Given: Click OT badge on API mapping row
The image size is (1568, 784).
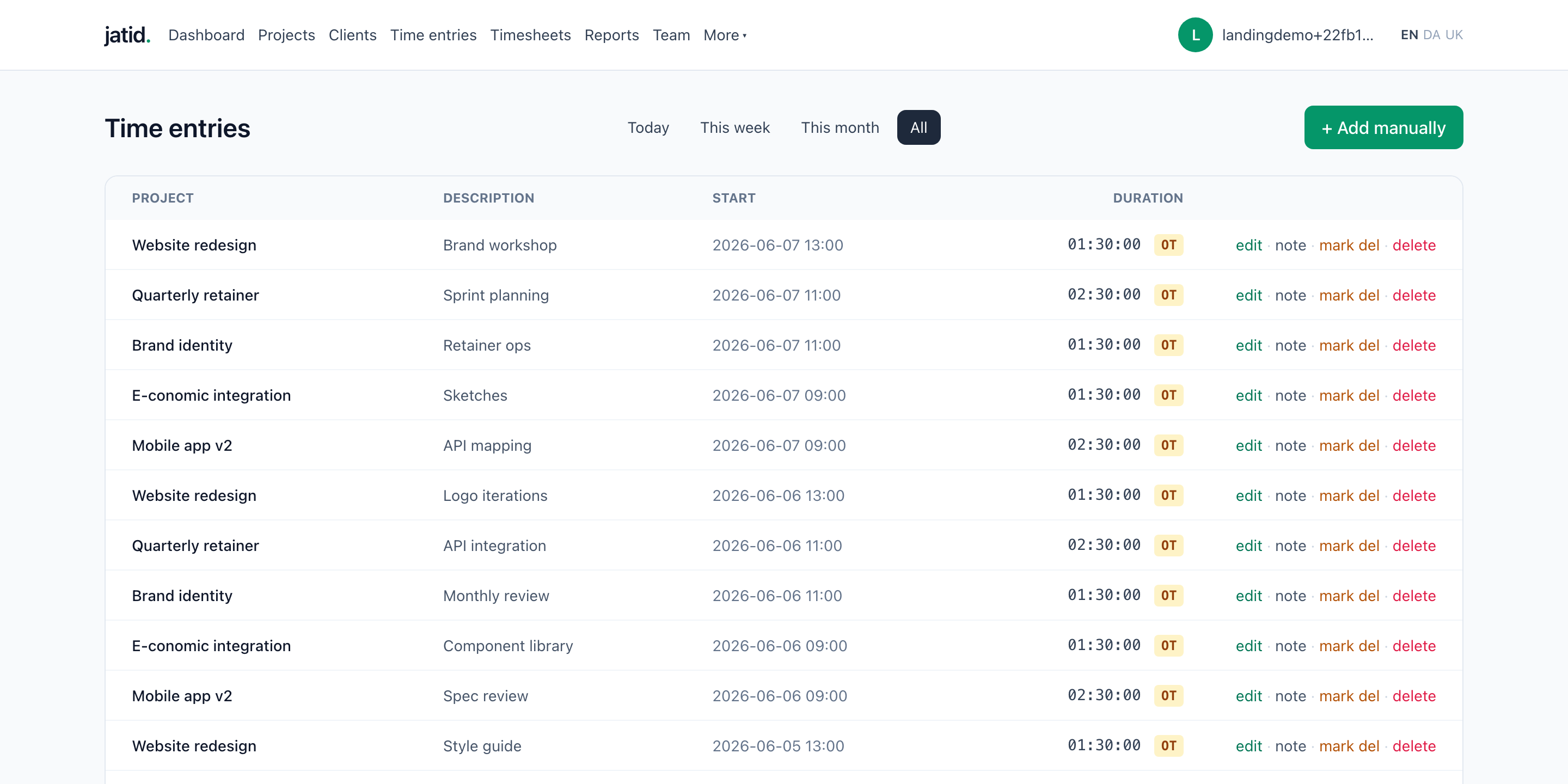Looking at the screenshot, I should coord(1168,445).
